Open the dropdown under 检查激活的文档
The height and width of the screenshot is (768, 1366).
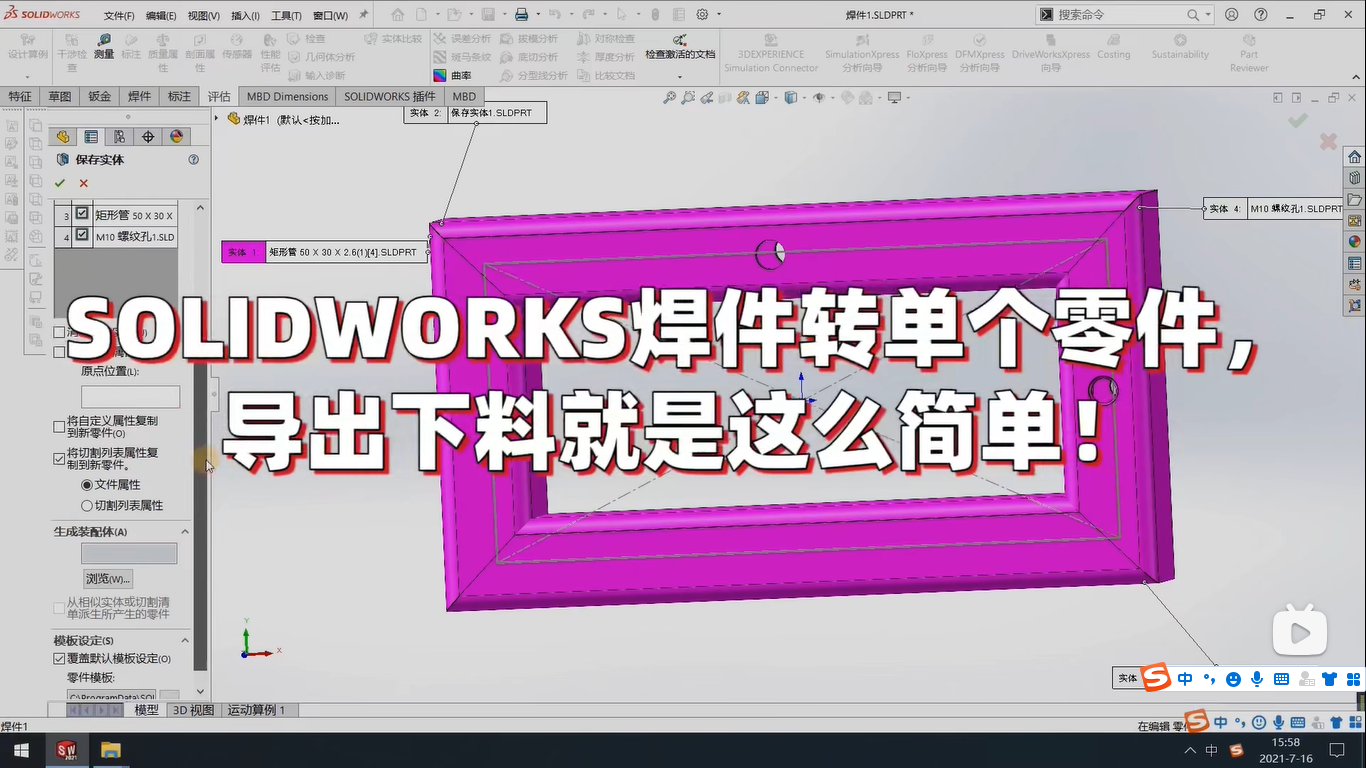coord(680,77)
